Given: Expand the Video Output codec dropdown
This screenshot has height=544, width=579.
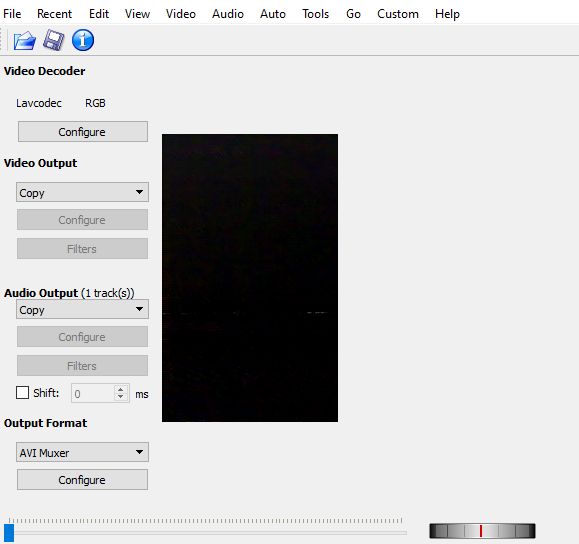Looking at the screenshot, I should (x=82, y=192).
